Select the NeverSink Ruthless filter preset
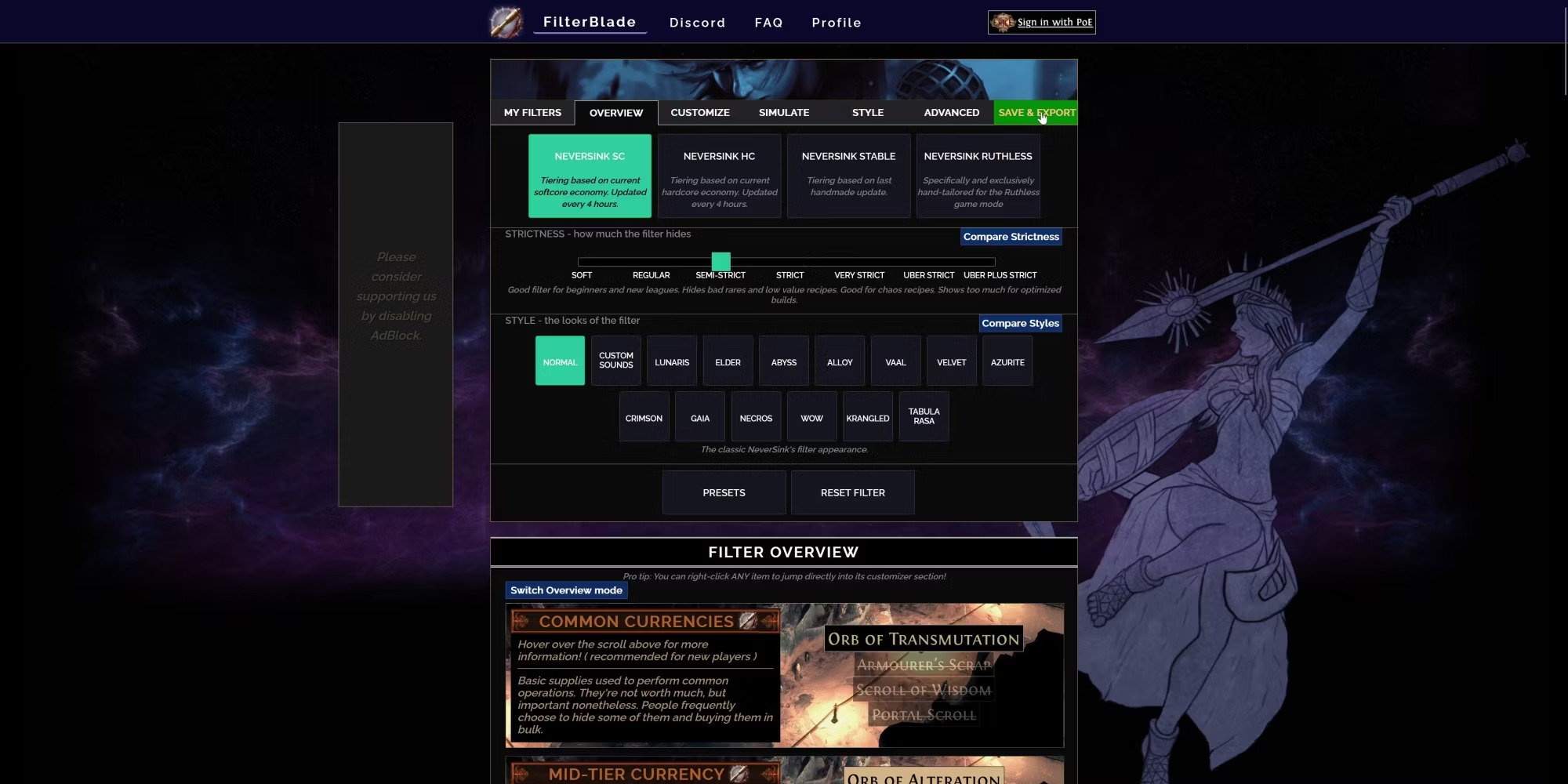 point(978,176)
